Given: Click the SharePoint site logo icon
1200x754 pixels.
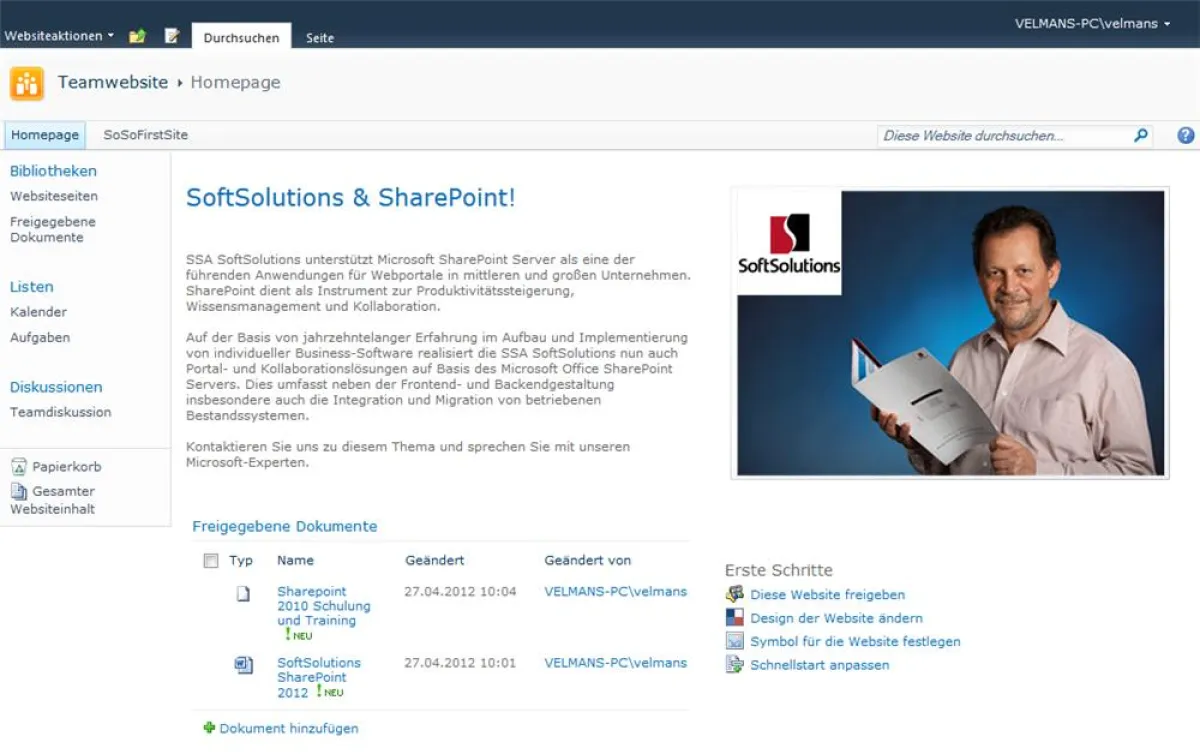Looking at the screenshot, I should pyautogui.click(x=26, y=82).
